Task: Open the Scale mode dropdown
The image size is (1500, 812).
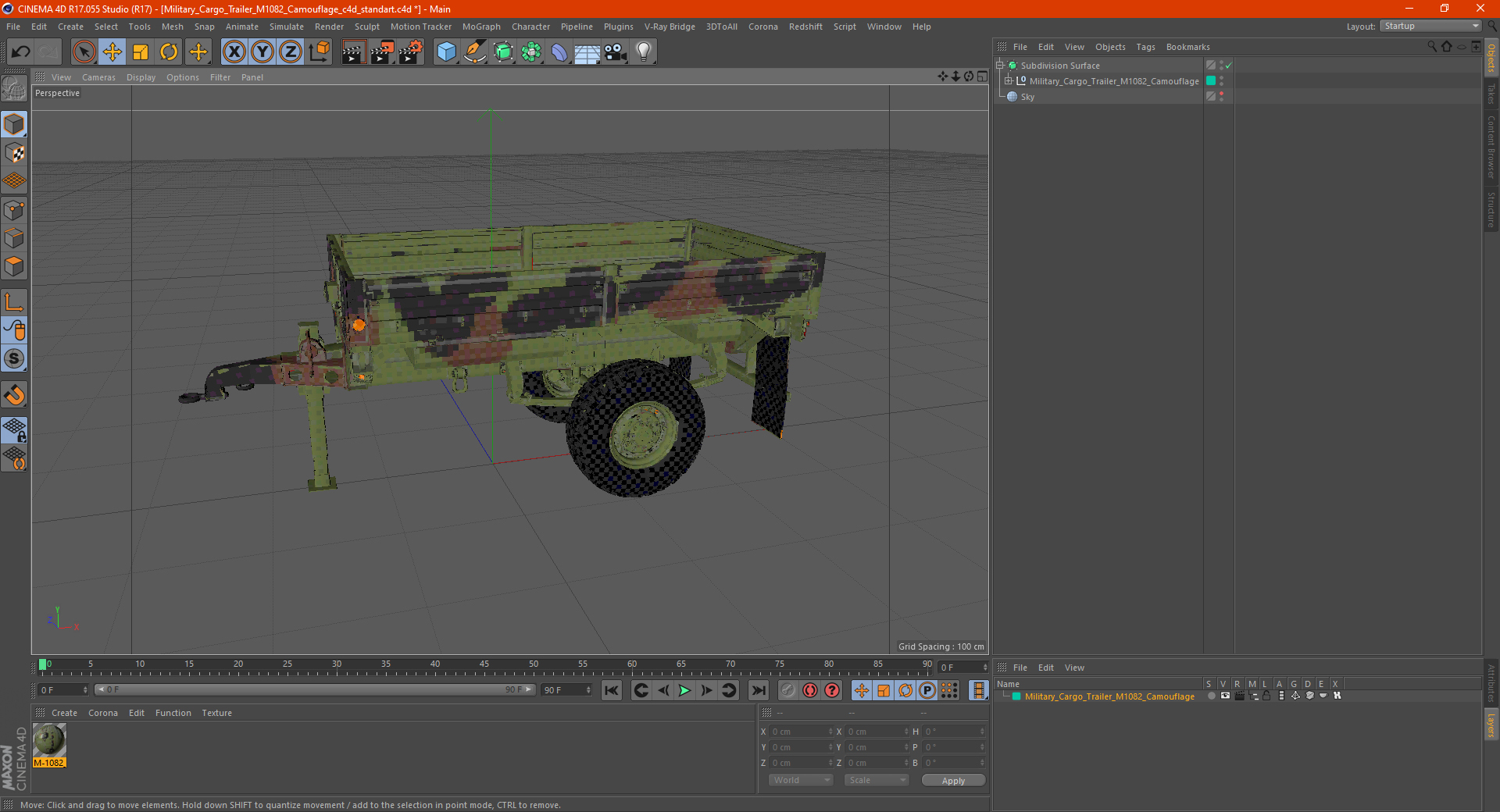Action: click(877, 780)
